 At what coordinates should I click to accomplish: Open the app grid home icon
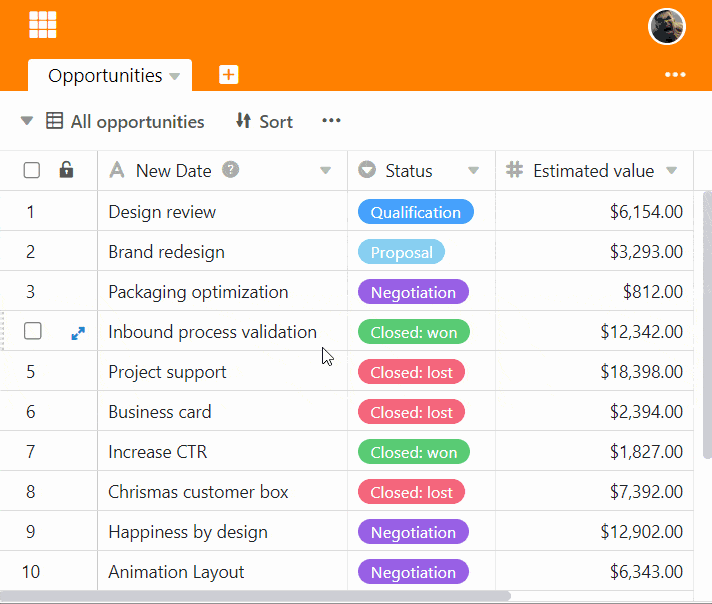43,25
